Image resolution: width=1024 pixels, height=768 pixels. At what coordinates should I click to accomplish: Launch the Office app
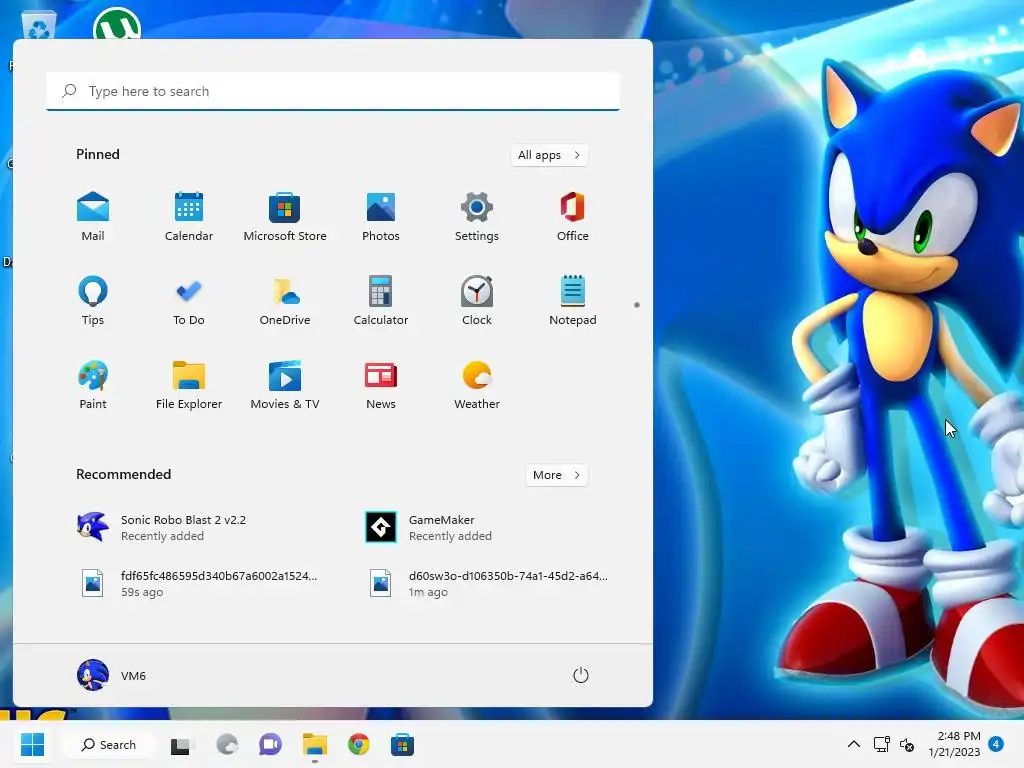coord(573,217)
